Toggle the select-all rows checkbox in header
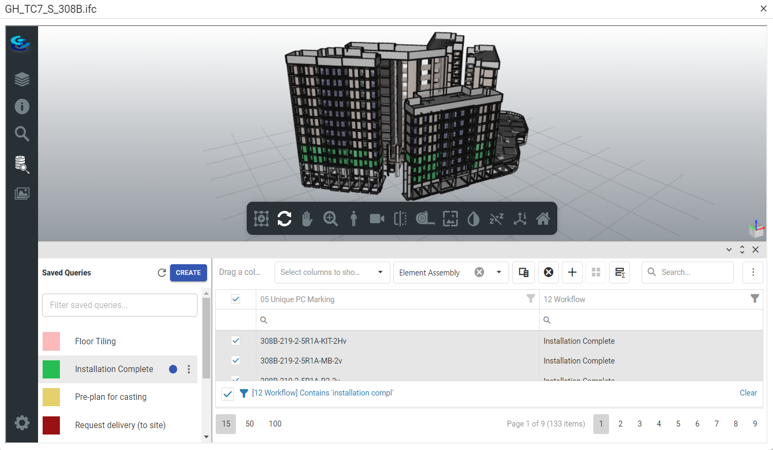773x450 pixels. [236, 299]
